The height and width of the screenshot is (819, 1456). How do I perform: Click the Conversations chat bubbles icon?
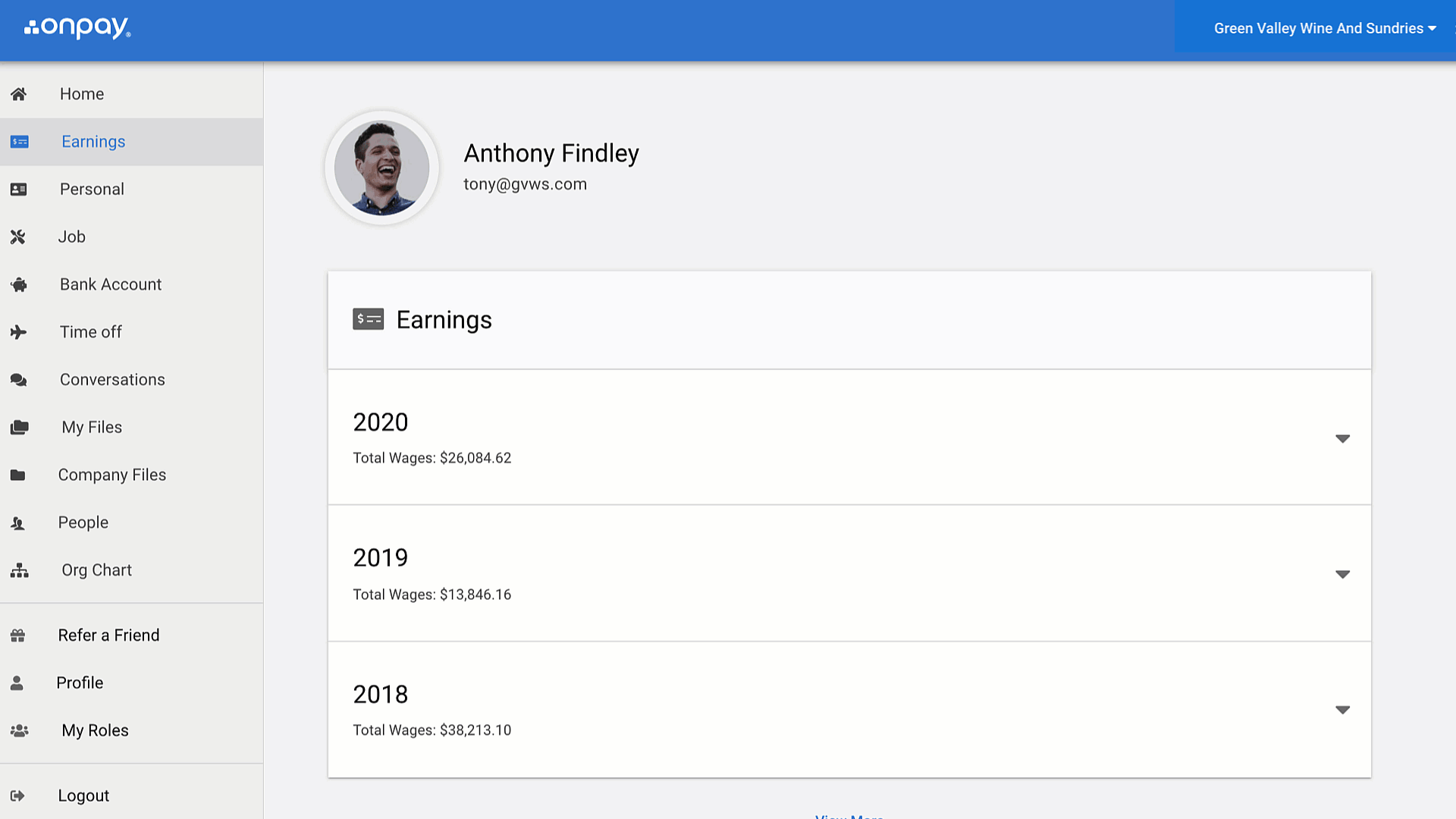click(19, 380)
